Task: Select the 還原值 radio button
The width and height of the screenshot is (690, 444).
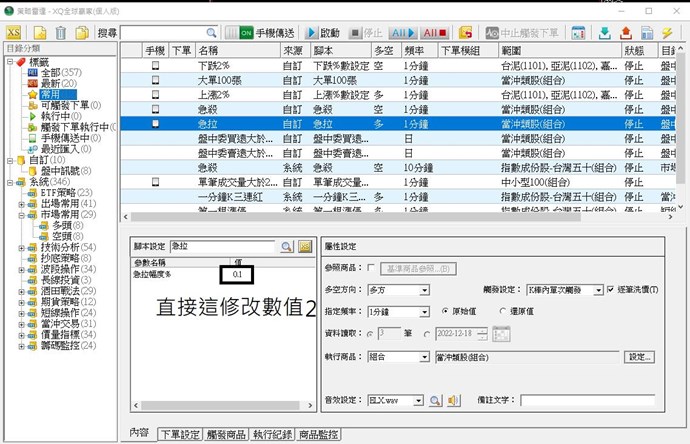Action: (503, 311)
